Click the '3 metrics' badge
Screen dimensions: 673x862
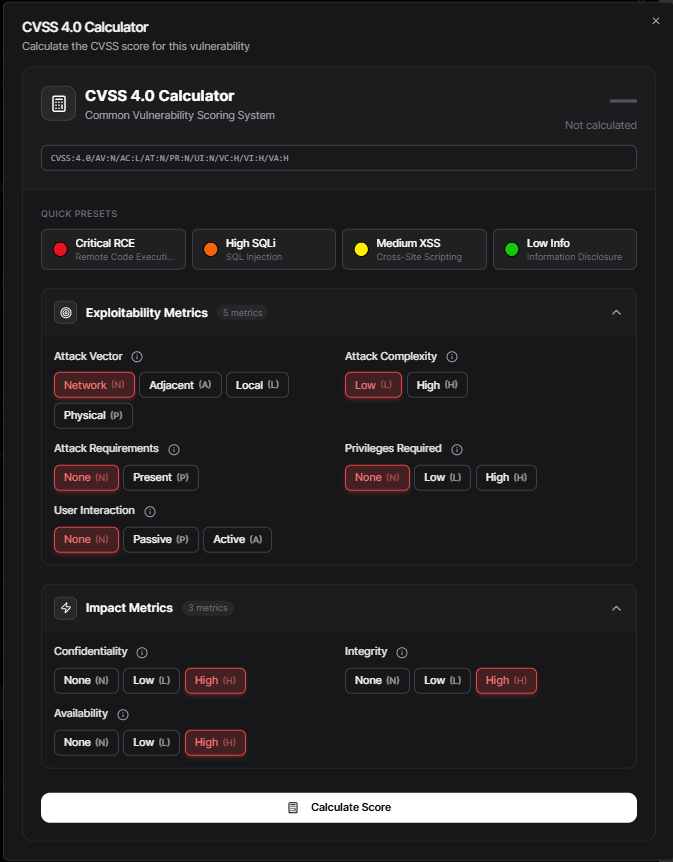208,608
